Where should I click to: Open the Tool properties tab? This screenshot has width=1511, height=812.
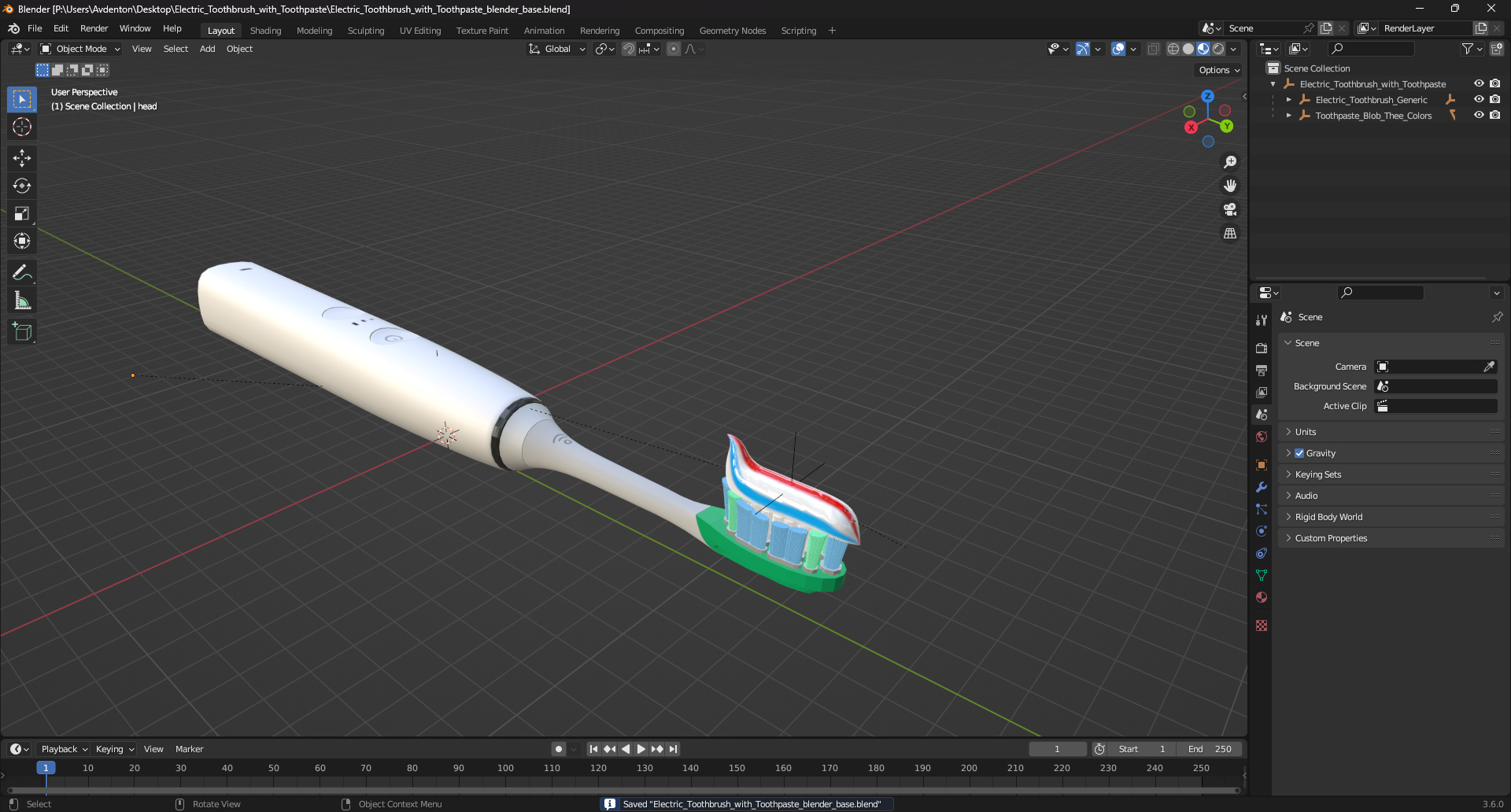1262,320
